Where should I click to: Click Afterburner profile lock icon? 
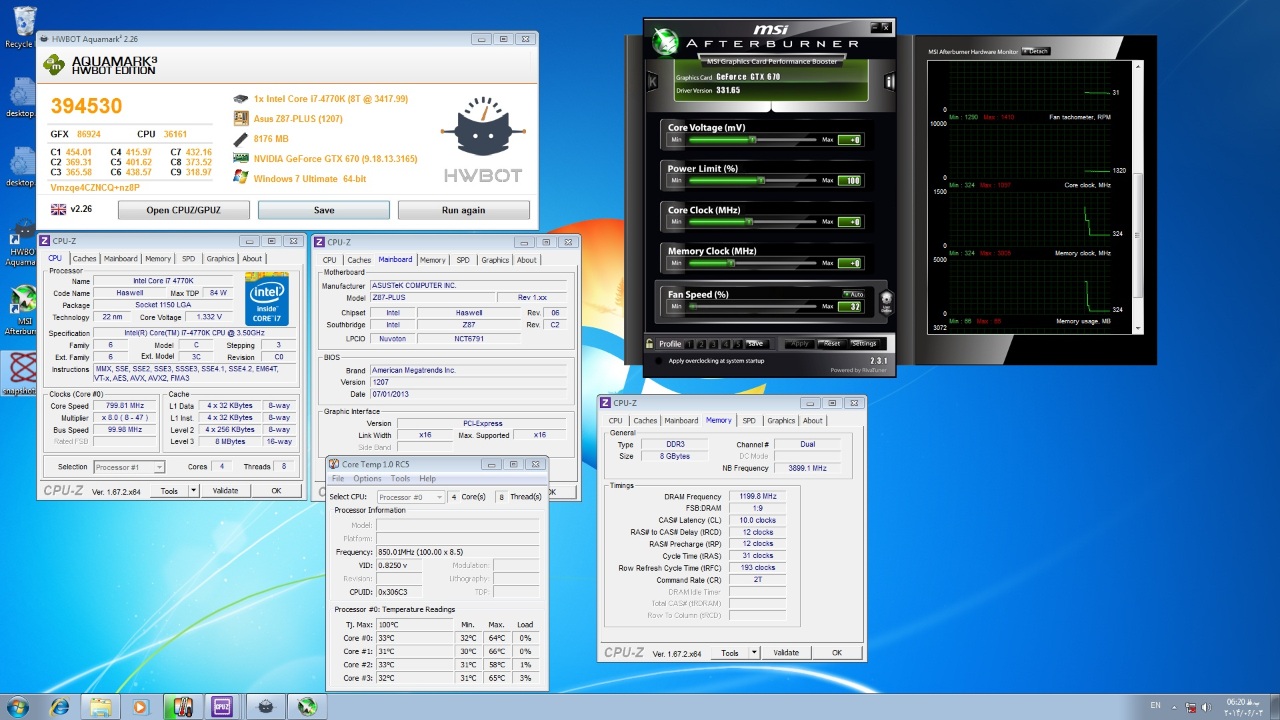(x=650, y=343)
